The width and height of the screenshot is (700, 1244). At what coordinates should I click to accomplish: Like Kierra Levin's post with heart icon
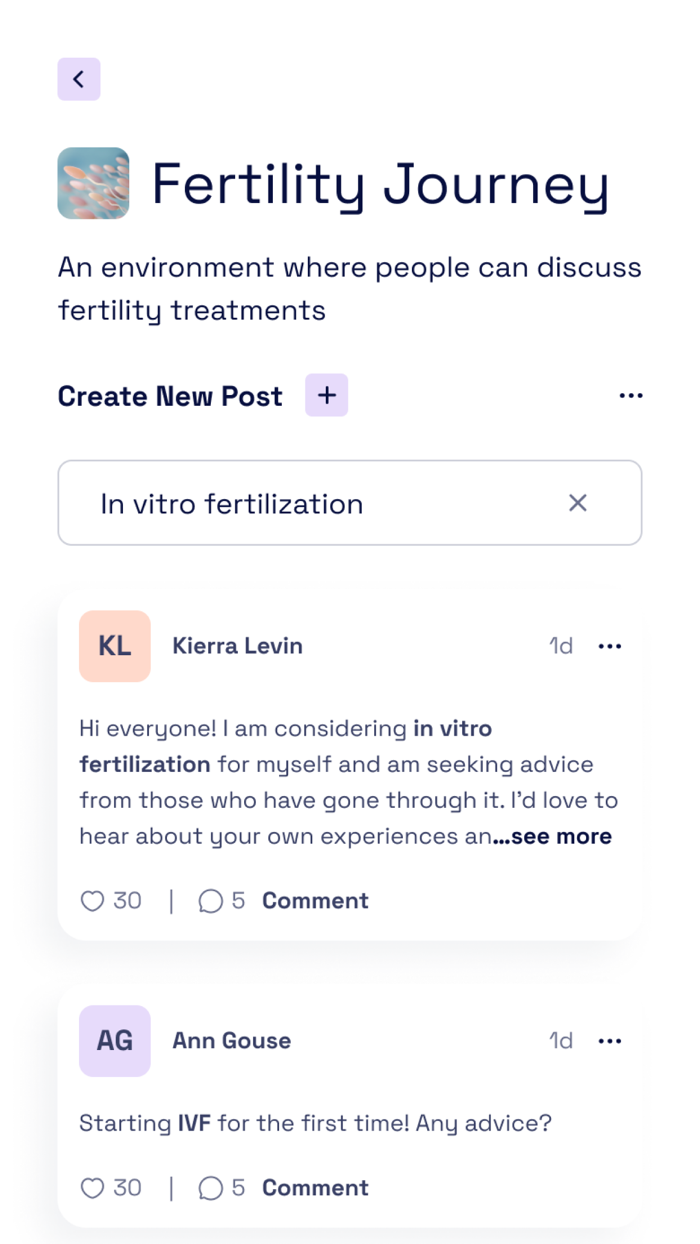tap(92, 901)
